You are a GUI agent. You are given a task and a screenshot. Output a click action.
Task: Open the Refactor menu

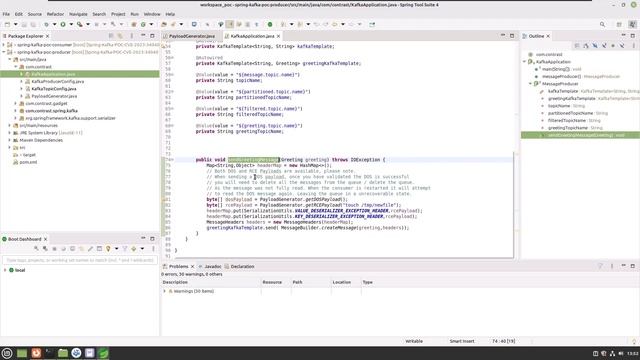click(x=56, y=14)
